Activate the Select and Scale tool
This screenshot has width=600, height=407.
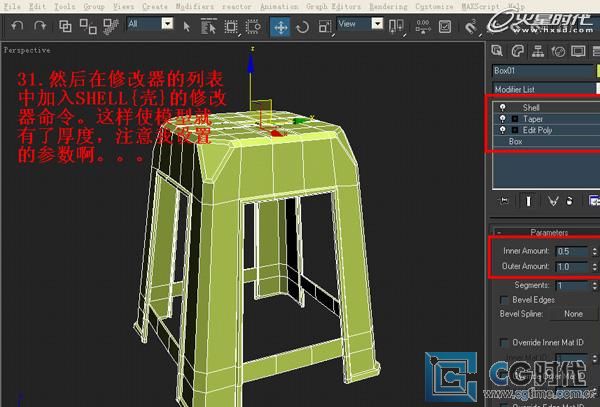tap(325, 26)
